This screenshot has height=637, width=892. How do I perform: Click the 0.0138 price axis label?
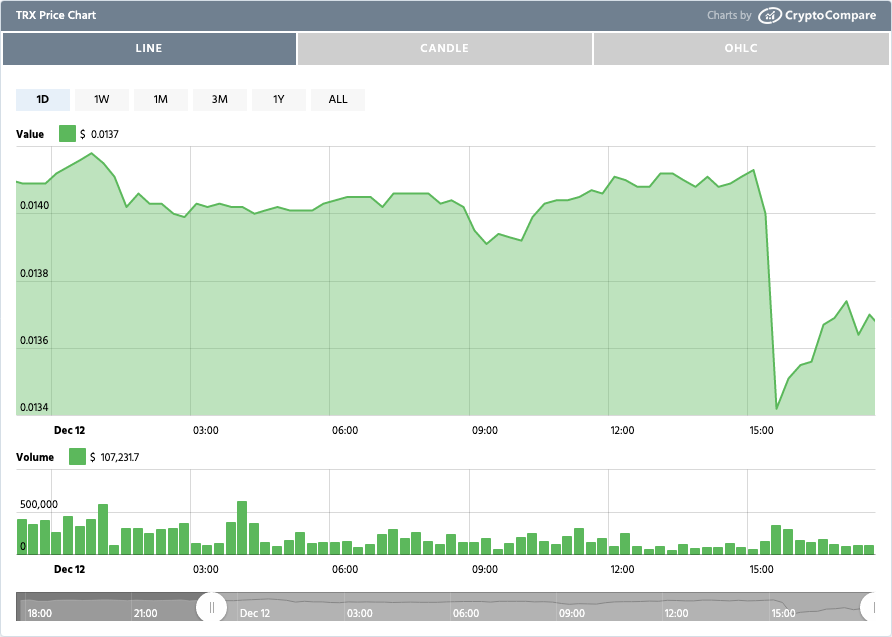tap(35, 274)
